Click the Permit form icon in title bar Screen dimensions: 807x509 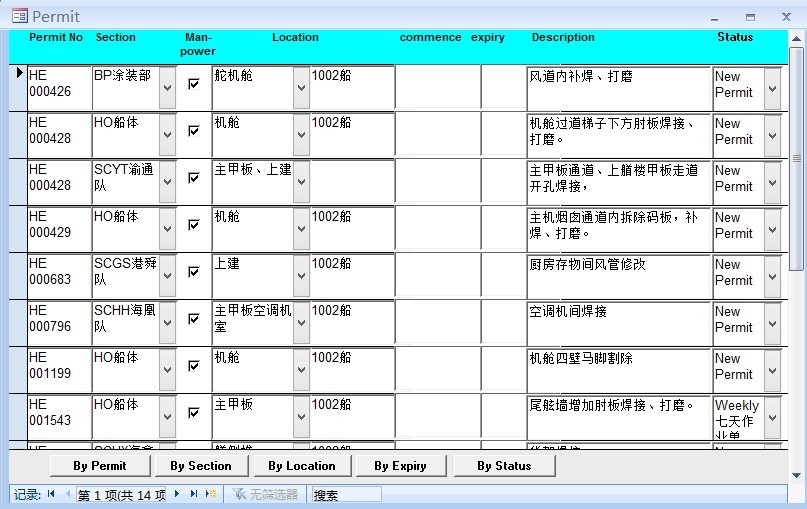tap(19, 16)
